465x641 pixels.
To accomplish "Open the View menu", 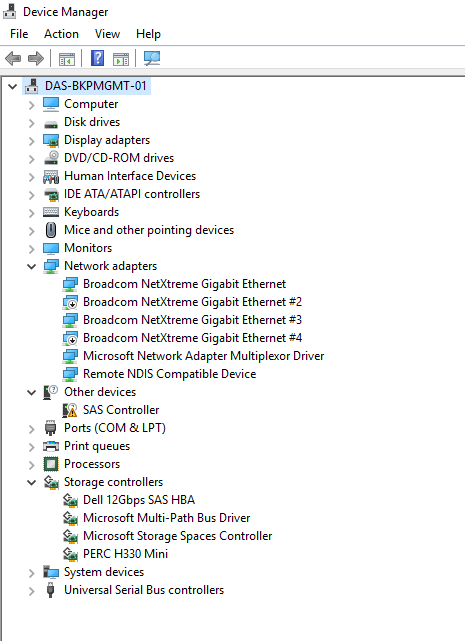I will 108,34.
